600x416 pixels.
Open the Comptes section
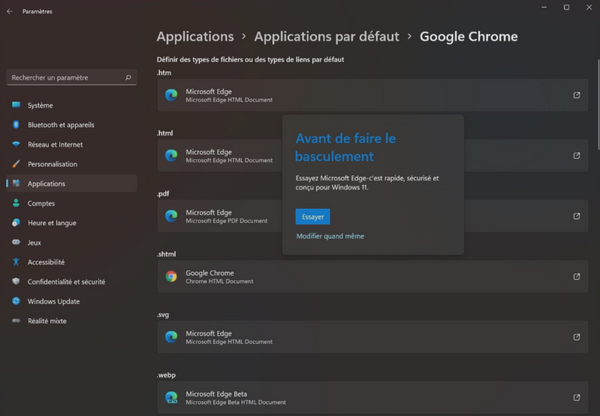click(x=41, y=203)
